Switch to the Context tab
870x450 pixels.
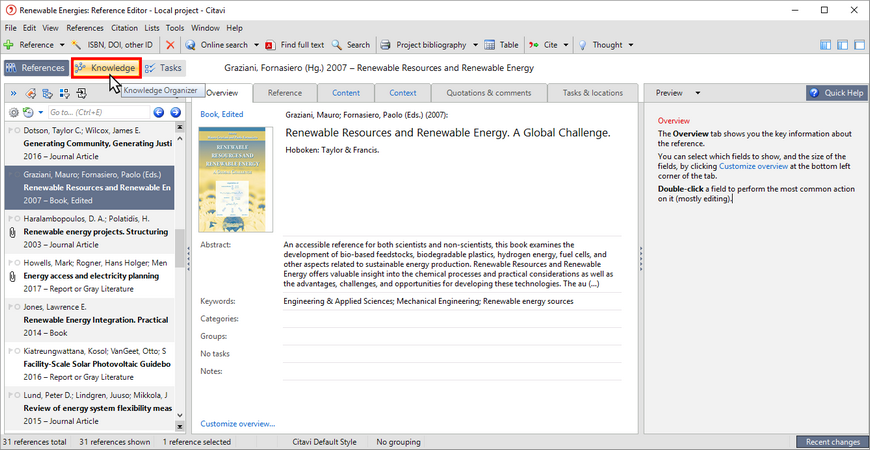(x=403, y=93)
